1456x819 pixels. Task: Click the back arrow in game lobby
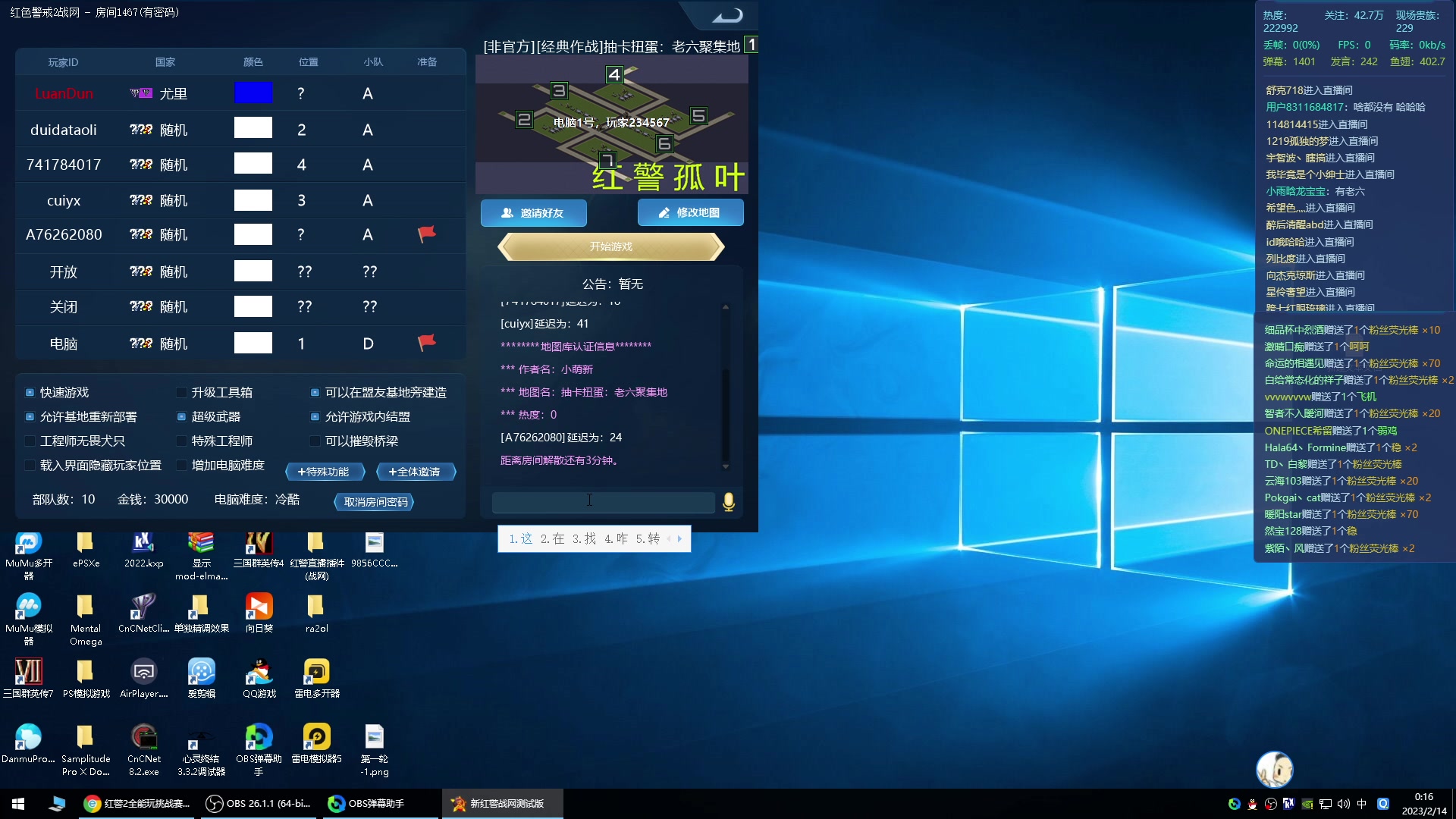(728, 15)
